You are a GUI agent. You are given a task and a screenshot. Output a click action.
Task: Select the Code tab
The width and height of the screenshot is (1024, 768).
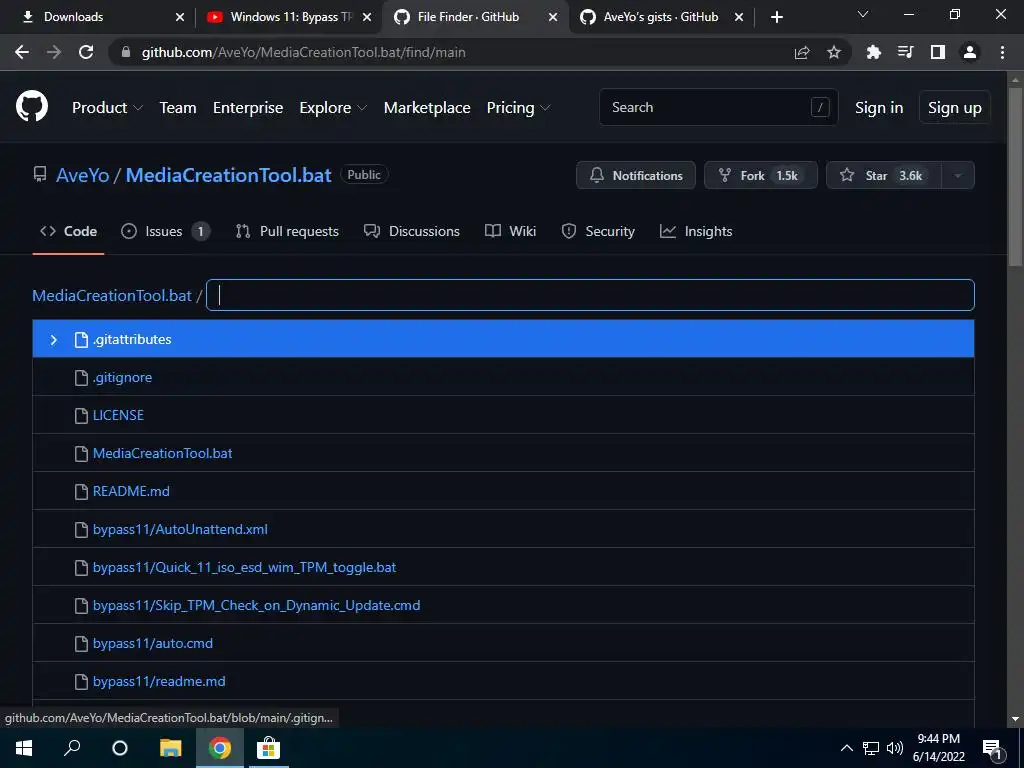(69, 231)
